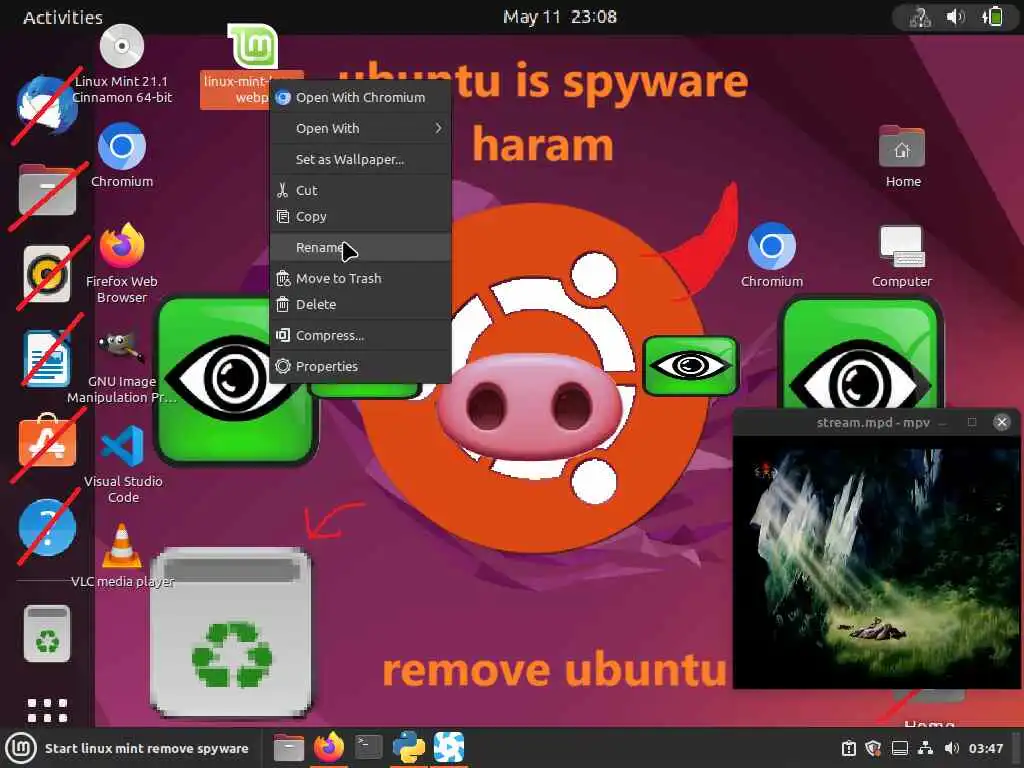1024x768 pixels.
Task: Open the top bar network status icon
Action: (920, 17)
